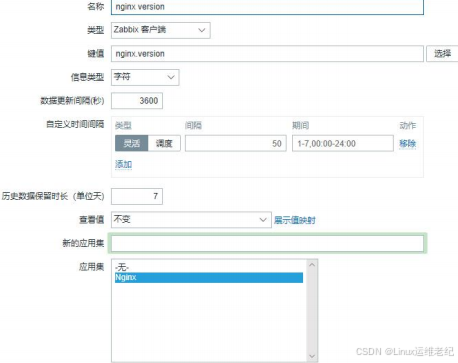Click the 添加 link to add interval
This screenshot has width=458, height=363.
point(123,164)
